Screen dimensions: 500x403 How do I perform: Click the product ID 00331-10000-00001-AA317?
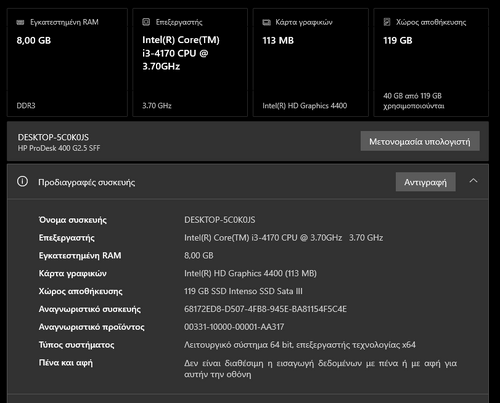[x=234, y=327]
